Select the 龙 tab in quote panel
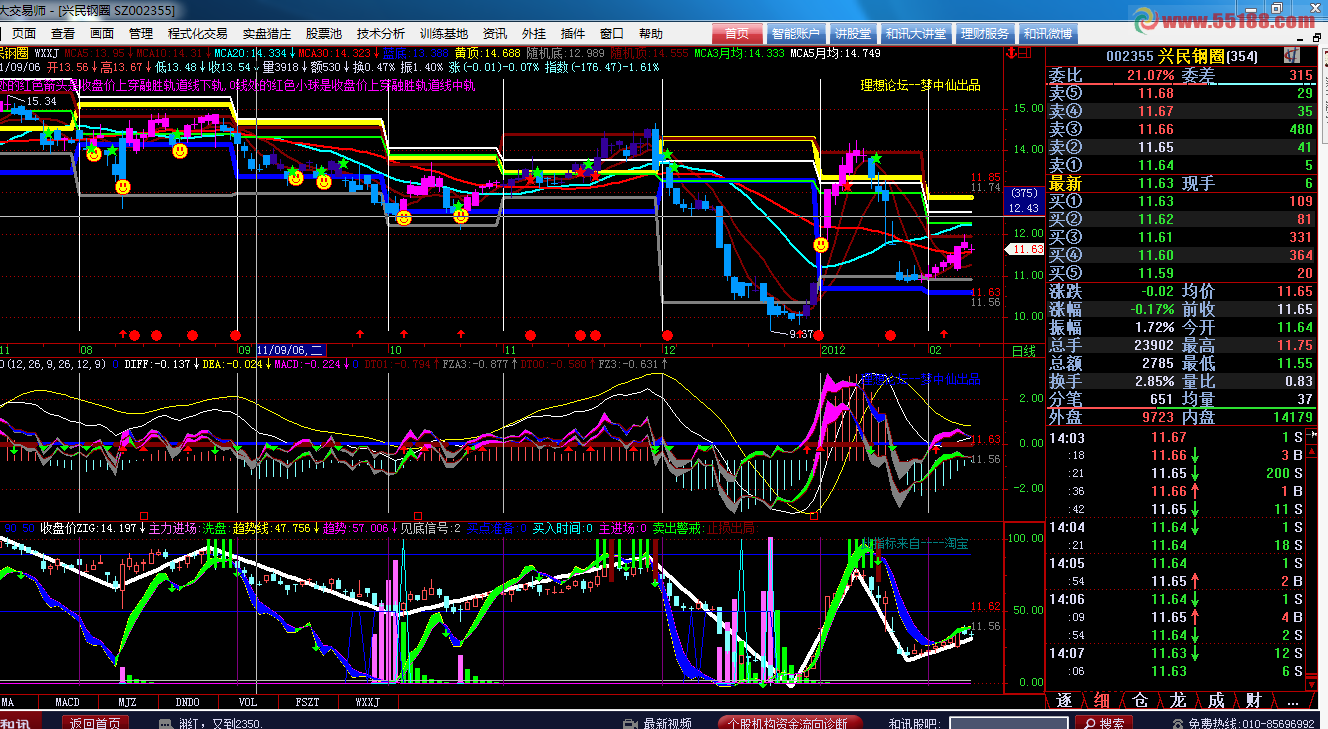The width and height of the screenshot is (1328, 729). click(x=1178, y=701)
